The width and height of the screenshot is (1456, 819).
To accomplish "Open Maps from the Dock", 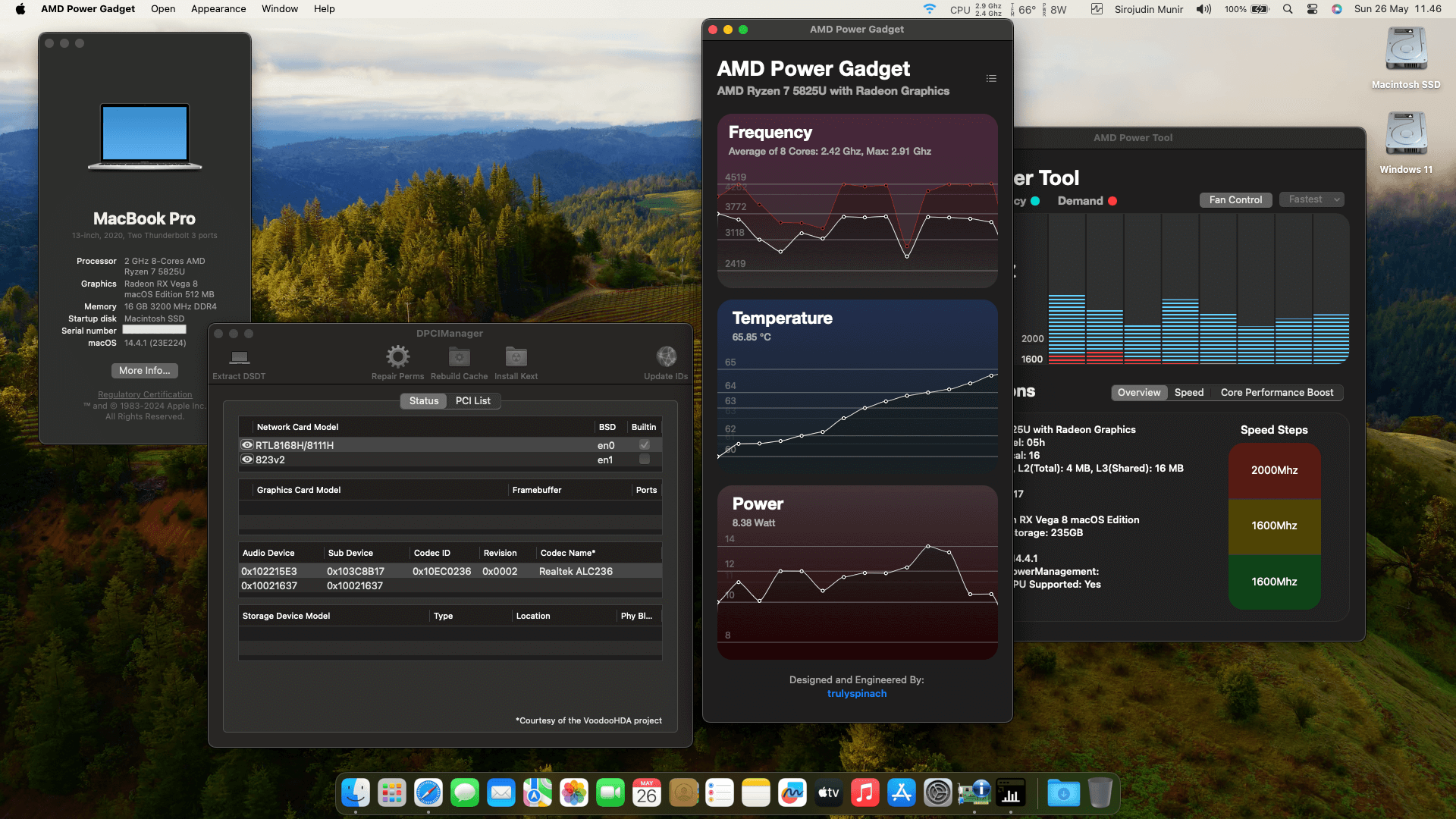I will click(x=538, y=792).
